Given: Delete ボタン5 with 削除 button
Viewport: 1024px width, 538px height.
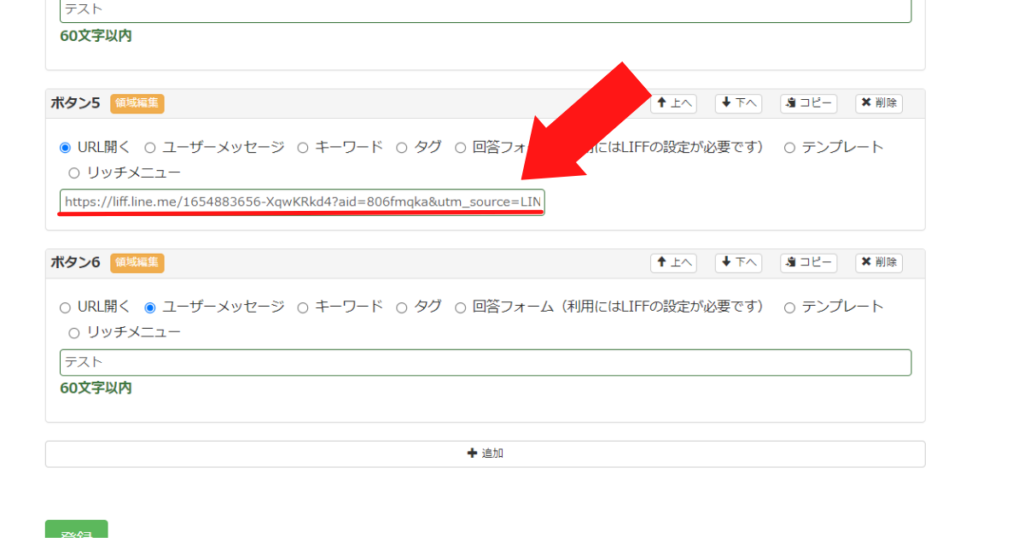Looking at the screenshot, I should (879, 103).
